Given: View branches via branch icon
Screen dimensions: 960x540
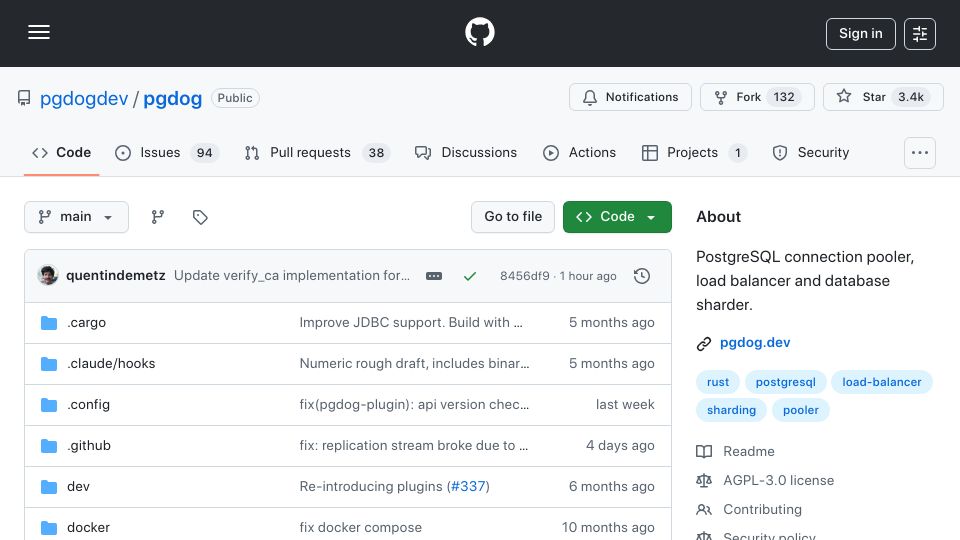Looking at the screenshot, I should point(158,217).
